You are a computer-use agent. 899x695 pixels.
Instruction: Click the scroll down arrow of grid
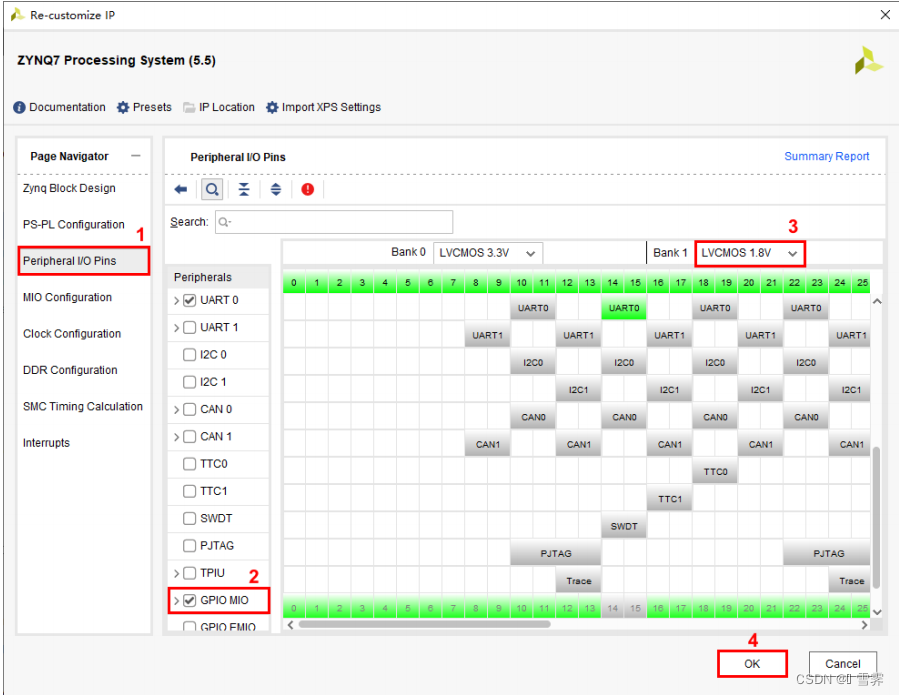coord(877,612)
